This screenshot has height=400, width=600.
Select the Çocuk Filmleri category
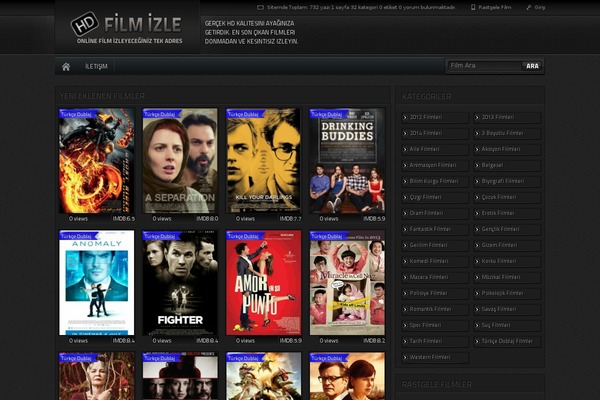(507, 197)
